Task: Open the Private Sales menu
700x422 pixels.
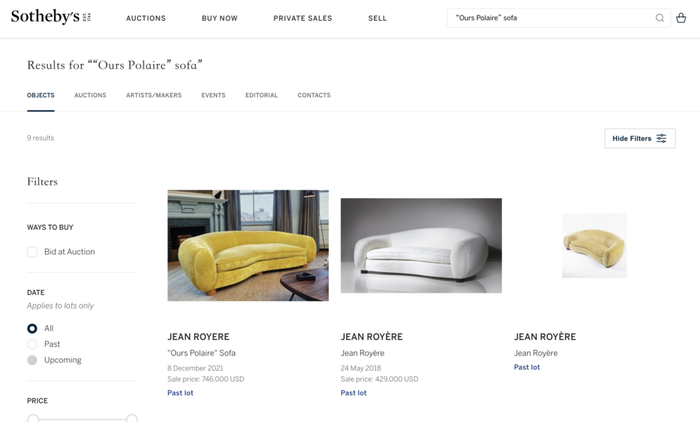Action: click(303, 18)
